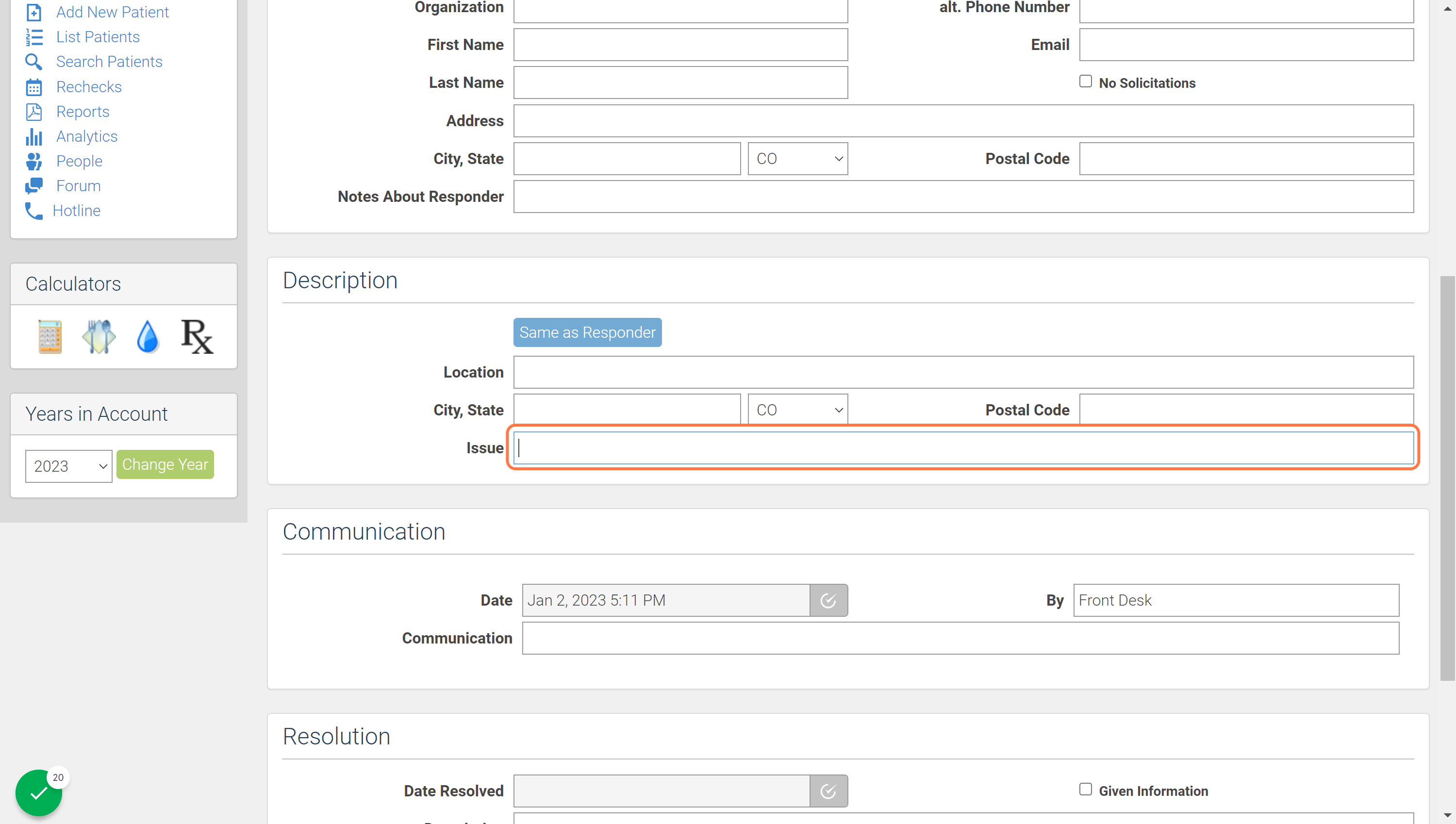
Task: Navigate to Rechecks page
Action: [89, 86]
